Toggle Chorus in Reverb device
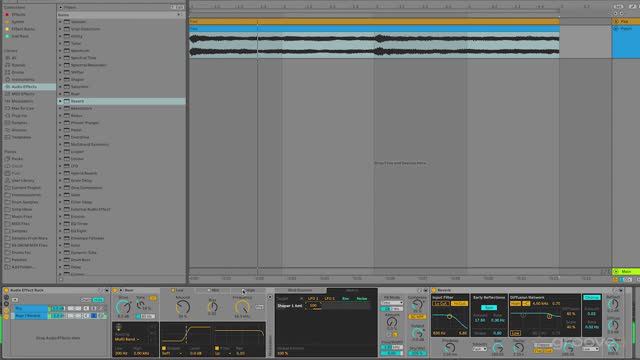Screen dimensions: 640x360 coord(591,298)
